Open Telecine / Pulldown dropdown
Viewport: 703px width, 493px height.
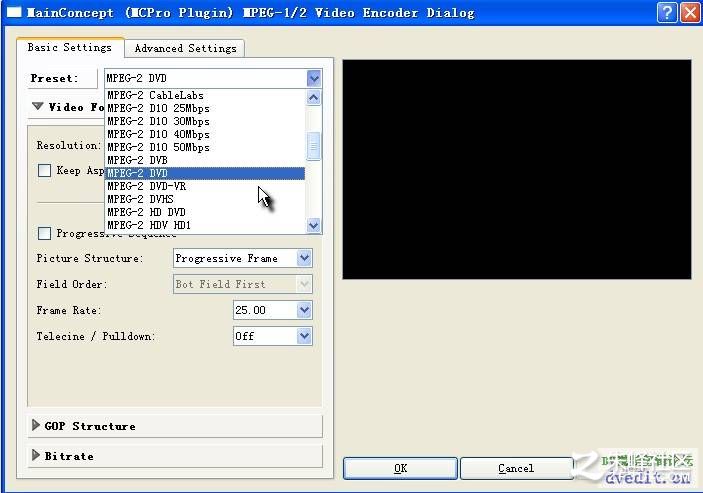273,336
